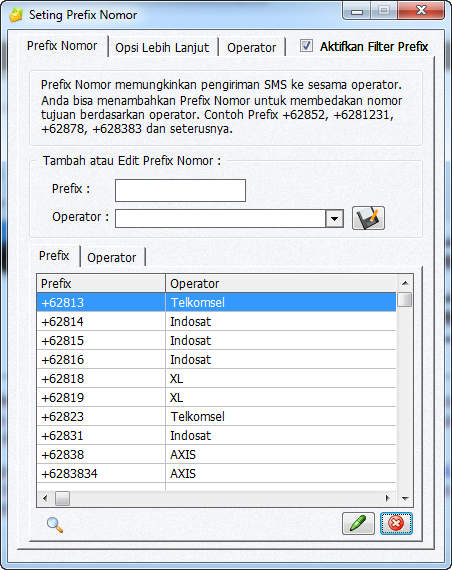Image resolution: width=452 pixels, height=570 pixels.
Task: Select the +62831 prefix row
Action: [216, 435]
